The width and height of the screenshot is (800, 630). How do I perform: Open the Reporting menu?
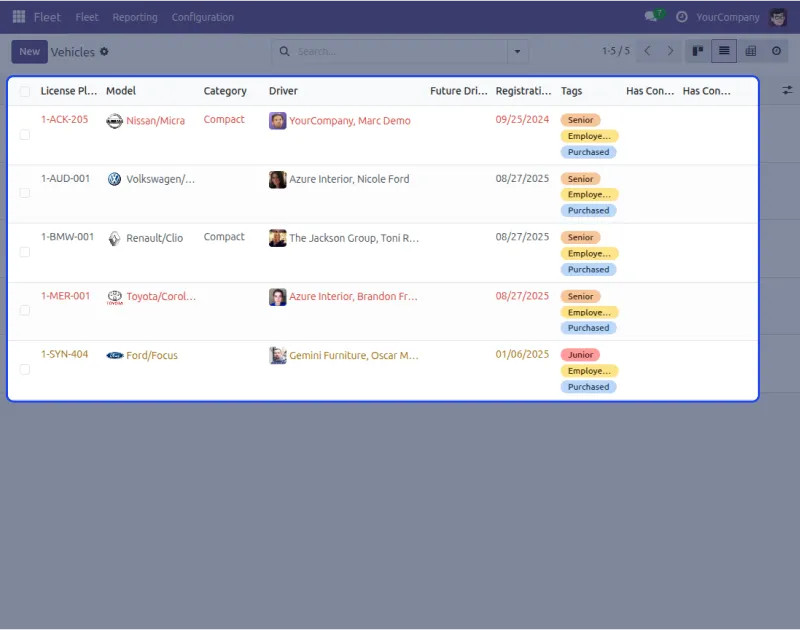click(135, 17)
